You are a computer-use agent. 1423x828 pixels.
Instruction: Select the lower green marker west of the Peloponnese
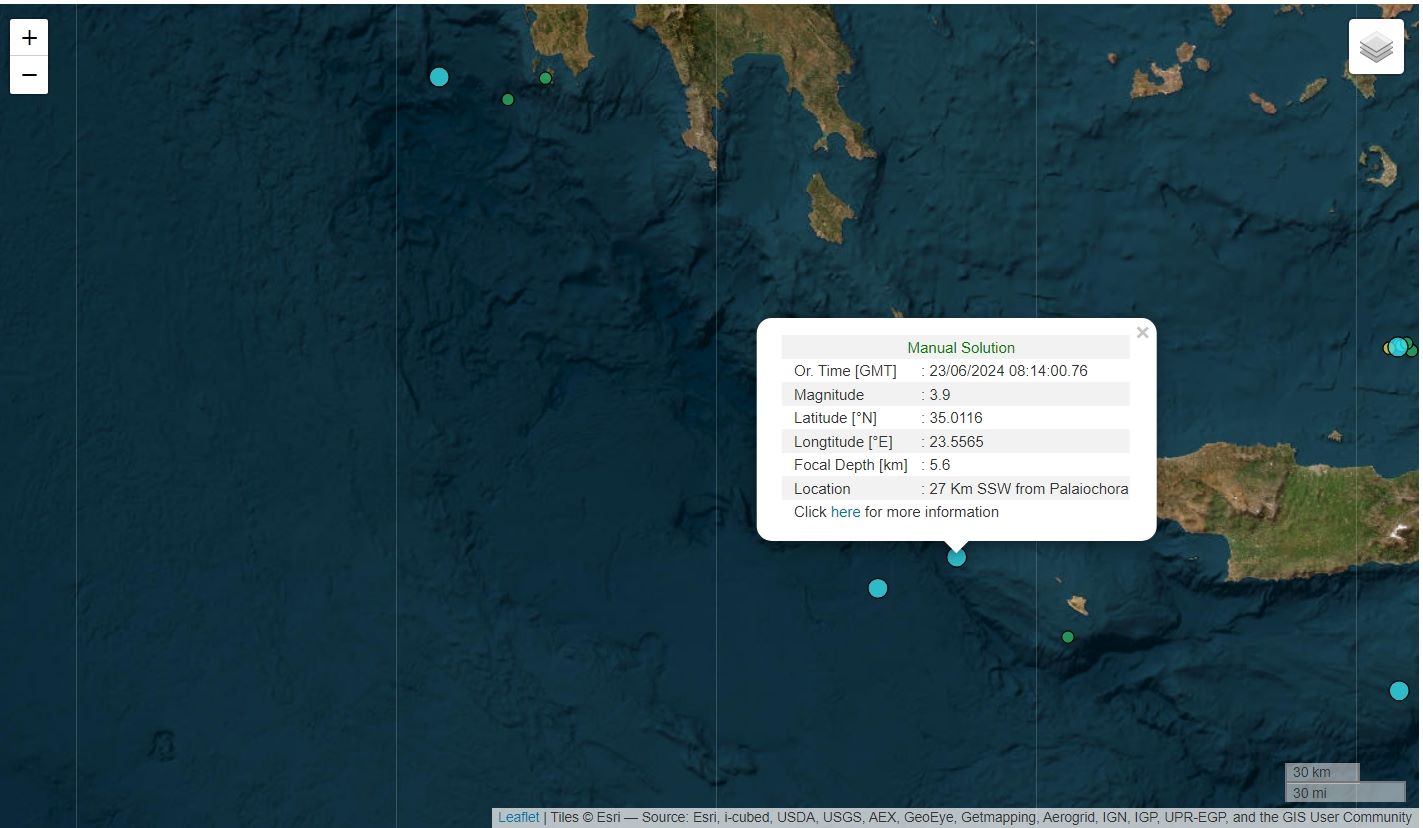508,99
